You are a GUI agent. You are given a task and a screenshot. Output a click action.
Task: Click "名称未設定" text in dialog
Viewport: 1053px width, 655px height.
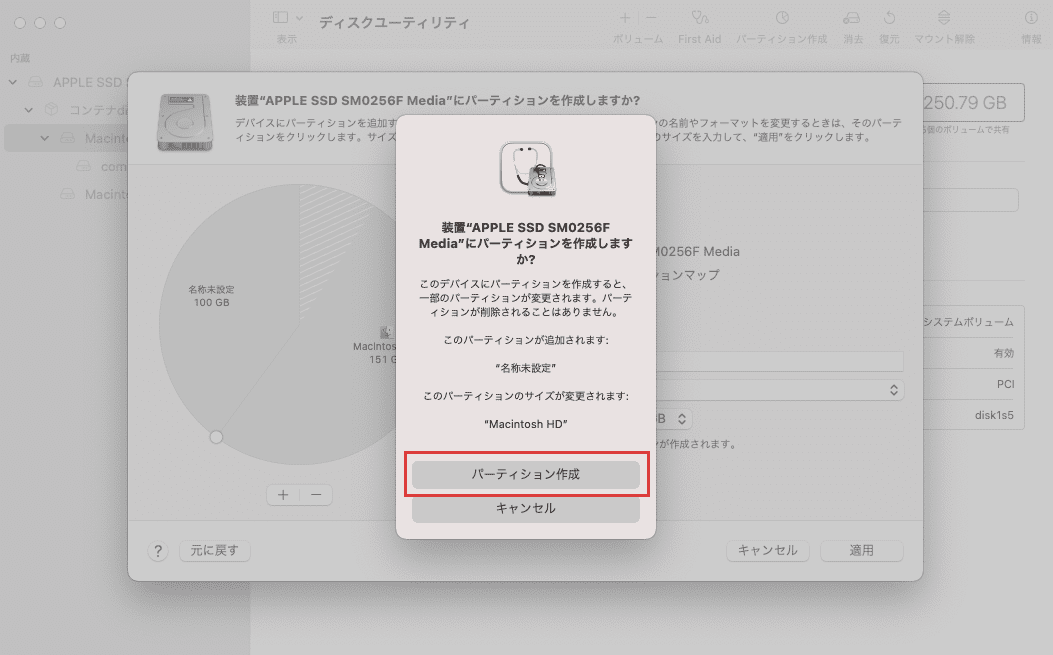526,368
